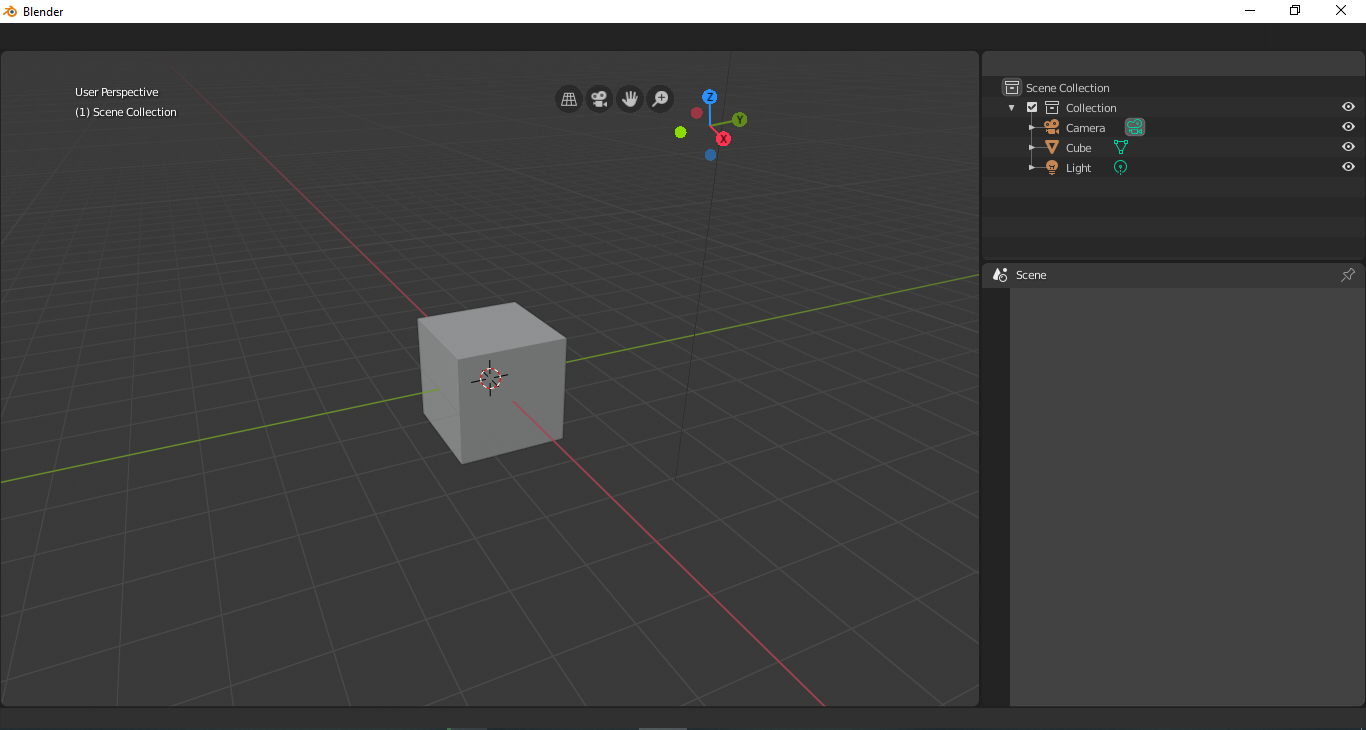Snap view to the blue Z axis

tap(710, 97)
